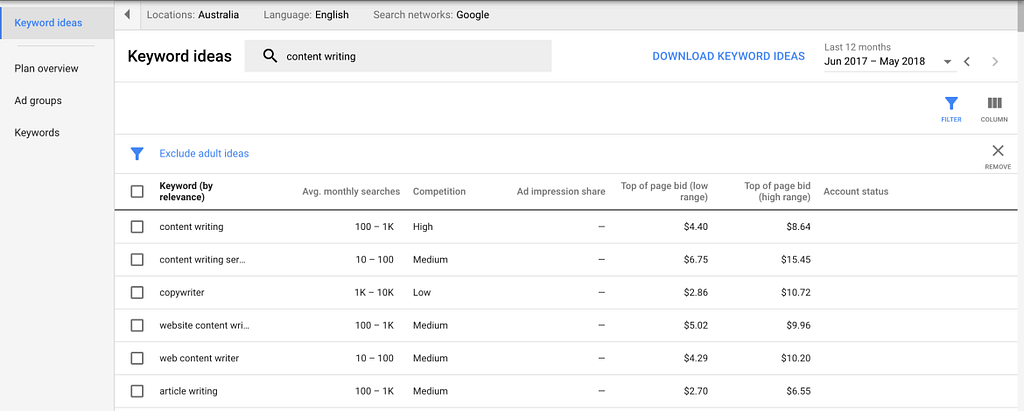Click the Filter funnel icon
This screenshot has width=1024, height=411.
(951, 104)
